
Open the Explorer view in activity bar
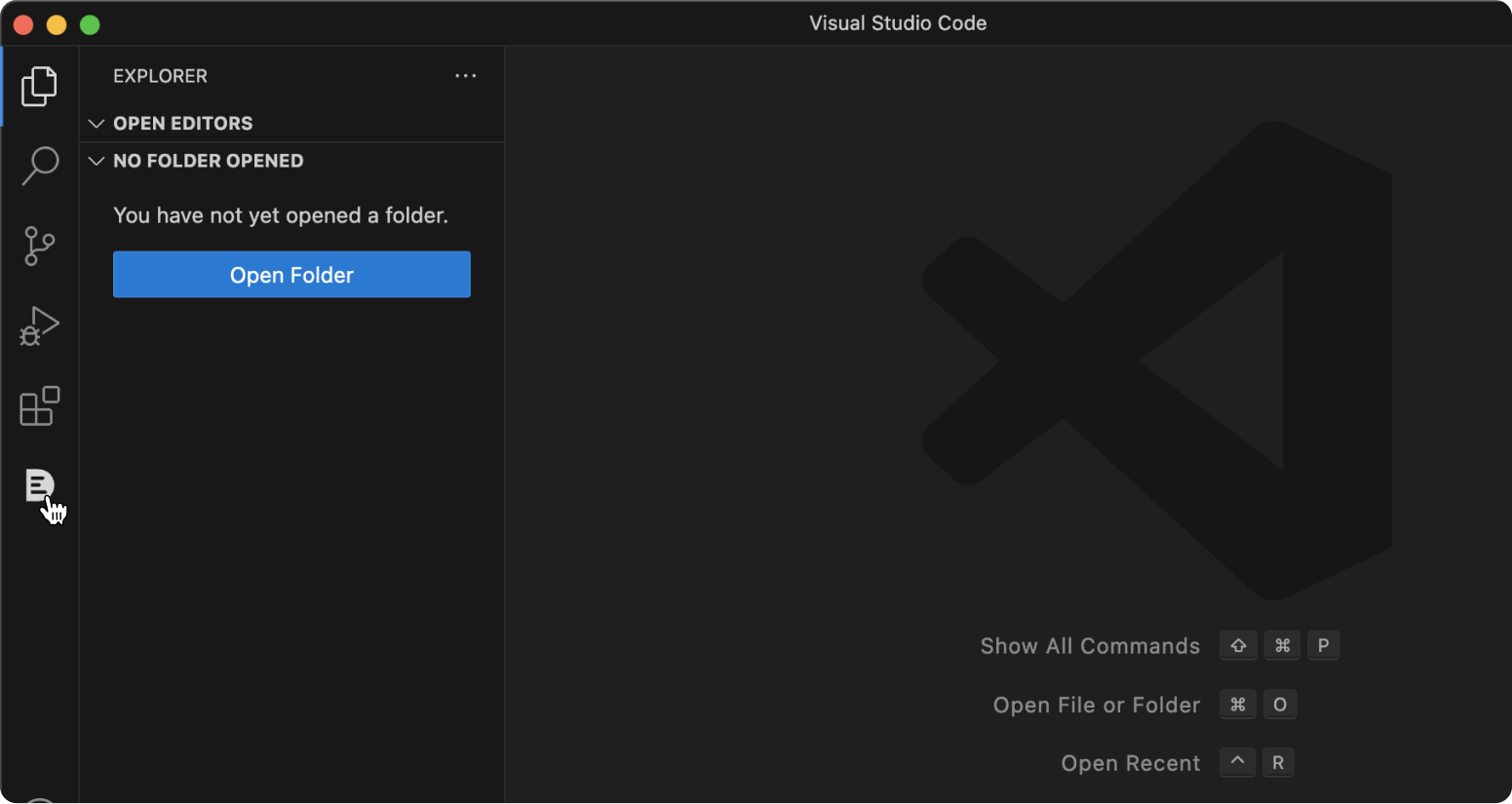(39, 86)
